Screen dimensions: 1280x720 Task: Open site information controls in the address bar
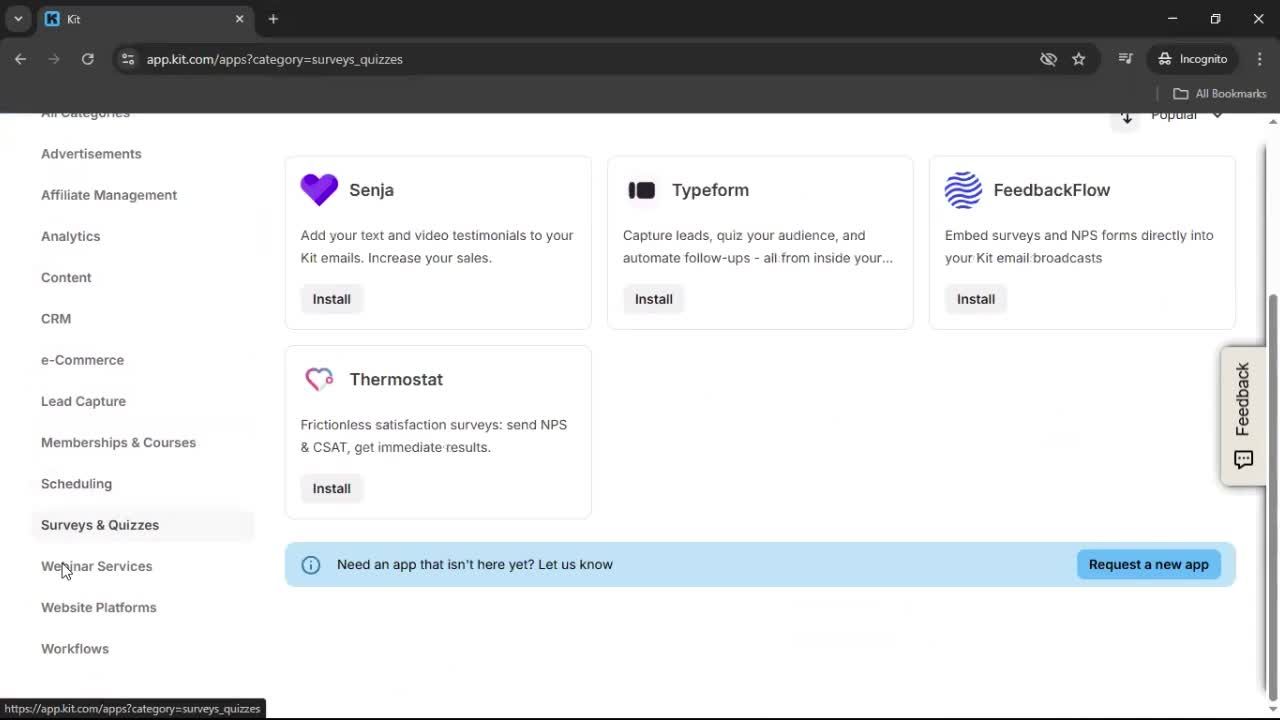pos(128,59)
